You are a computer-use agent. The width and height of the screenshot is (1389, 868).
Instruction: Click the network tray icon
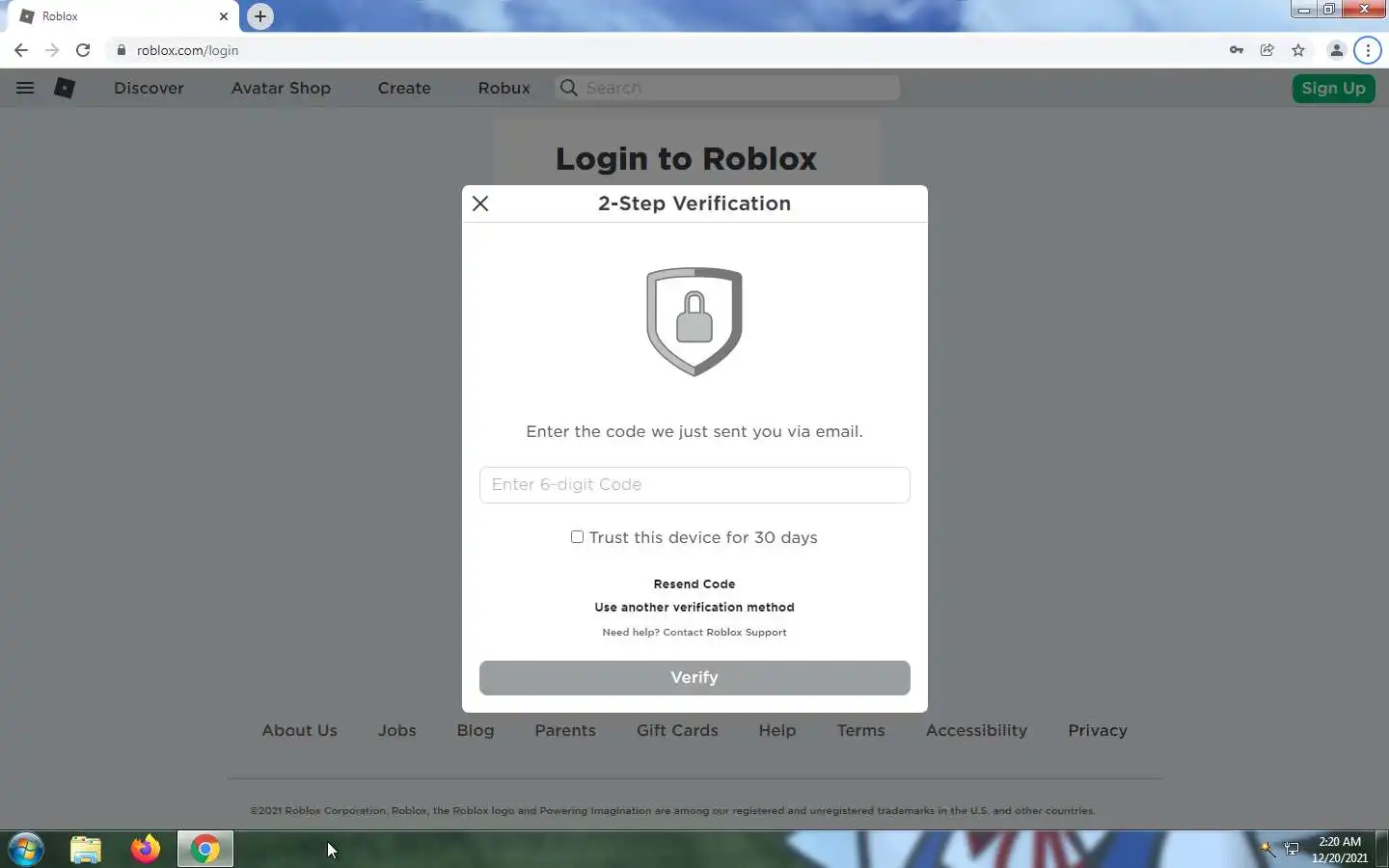pyautogui.click(x=1292, y=850)
